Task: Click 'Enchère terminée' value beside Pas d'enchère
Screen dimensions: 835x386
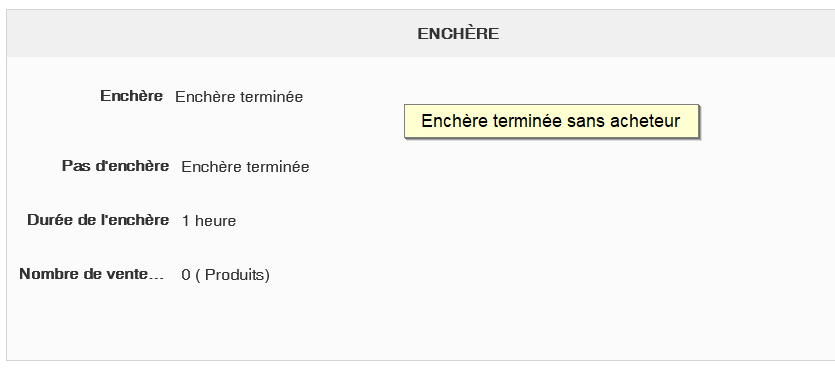Action: (245, 167)
